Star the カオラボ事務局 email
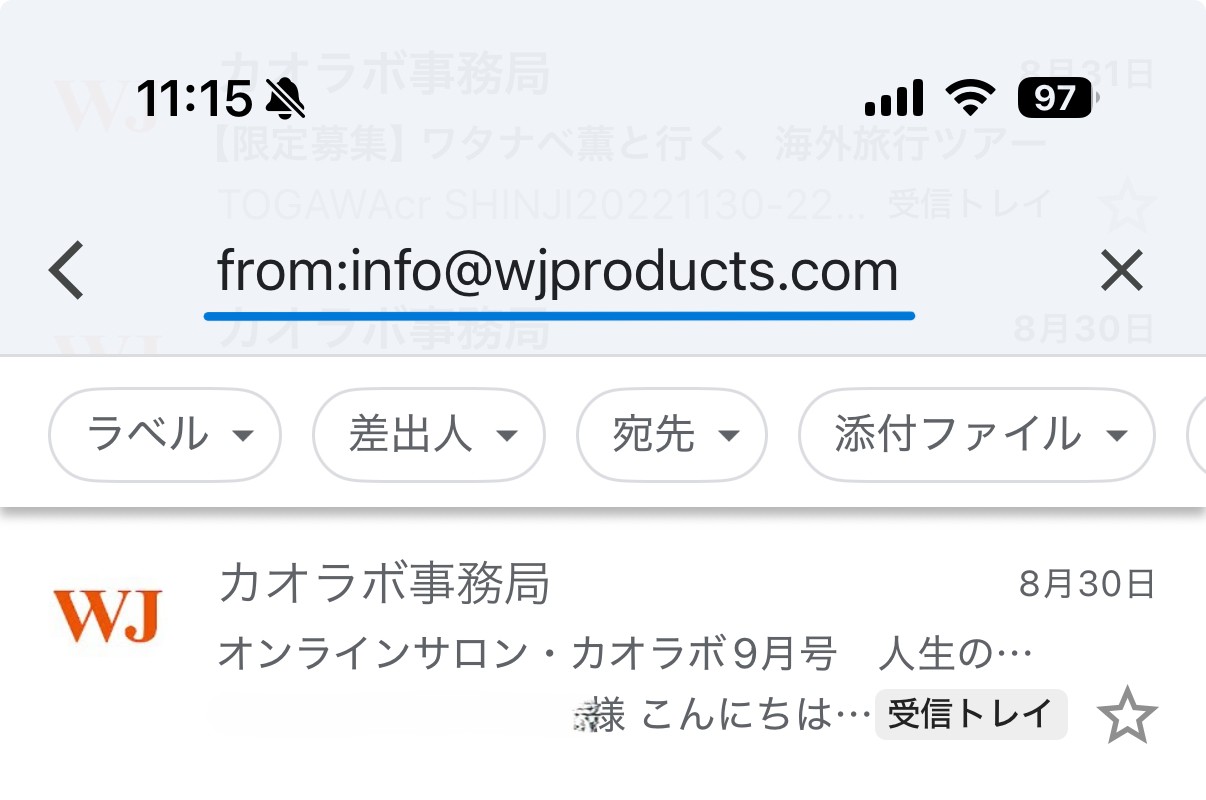1206x800 pixels. click(1127, 715)
